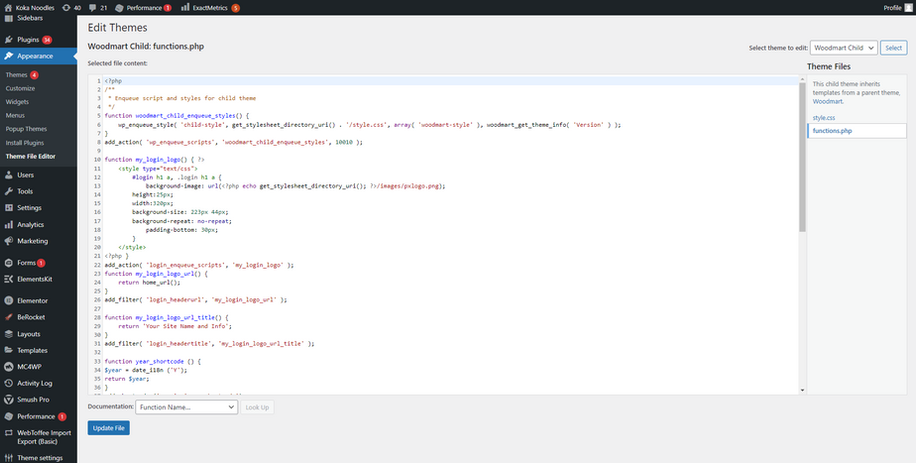Image resolution: width=916 pixels, height=463 pixels.
Task: Open the MC4WP icon
Action: [9, 367]
